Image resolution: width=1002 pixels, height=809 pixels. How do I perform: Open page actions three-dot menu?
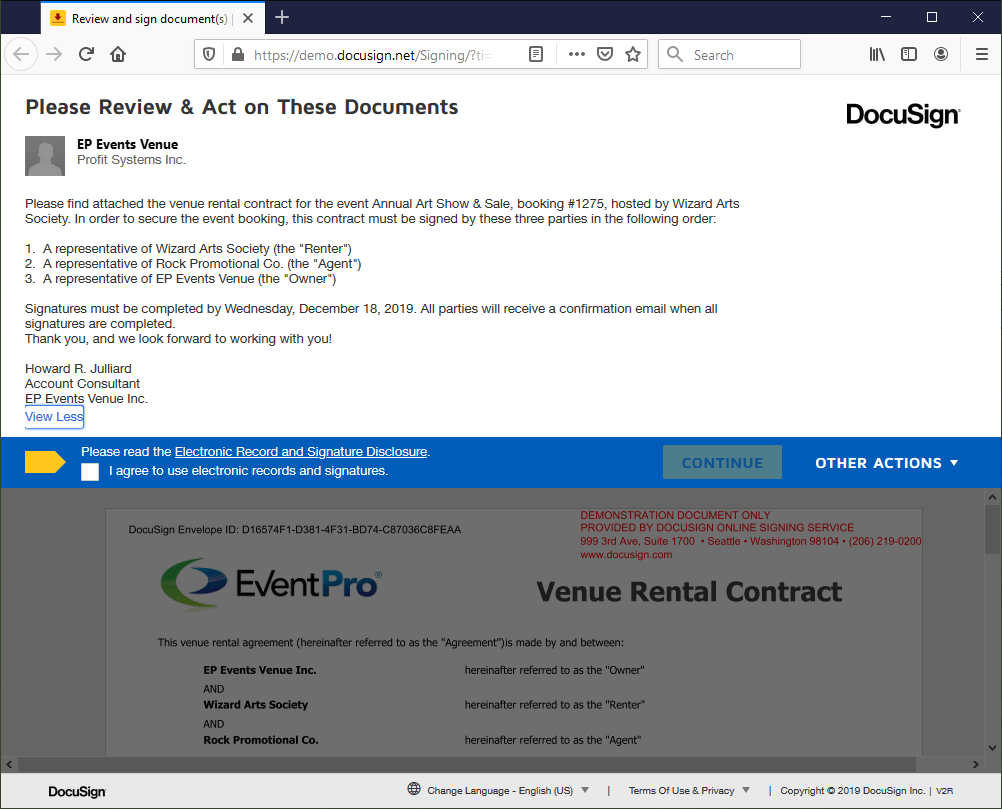(576, 54)
